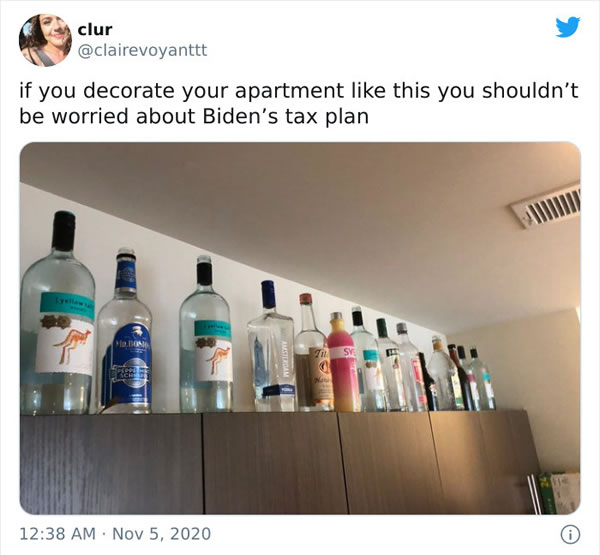Image resolution: width=600 pixels, height=555 pixels.
Task: Open the tweet info icon
Action: (x=570, y=535)
